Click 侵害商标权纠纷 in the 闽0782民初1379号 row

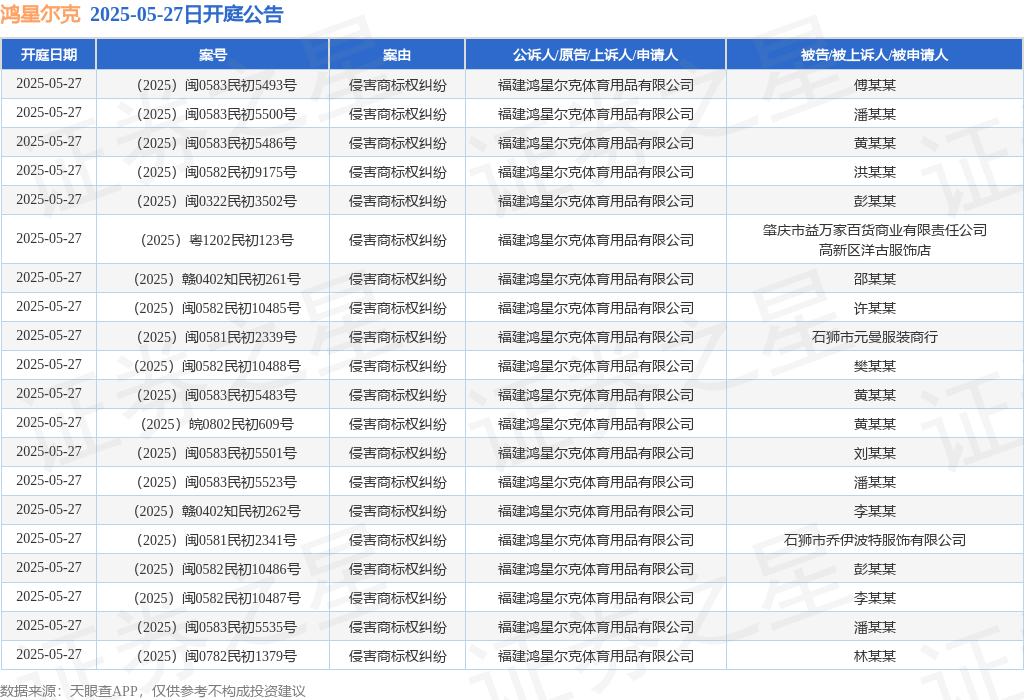397,656
